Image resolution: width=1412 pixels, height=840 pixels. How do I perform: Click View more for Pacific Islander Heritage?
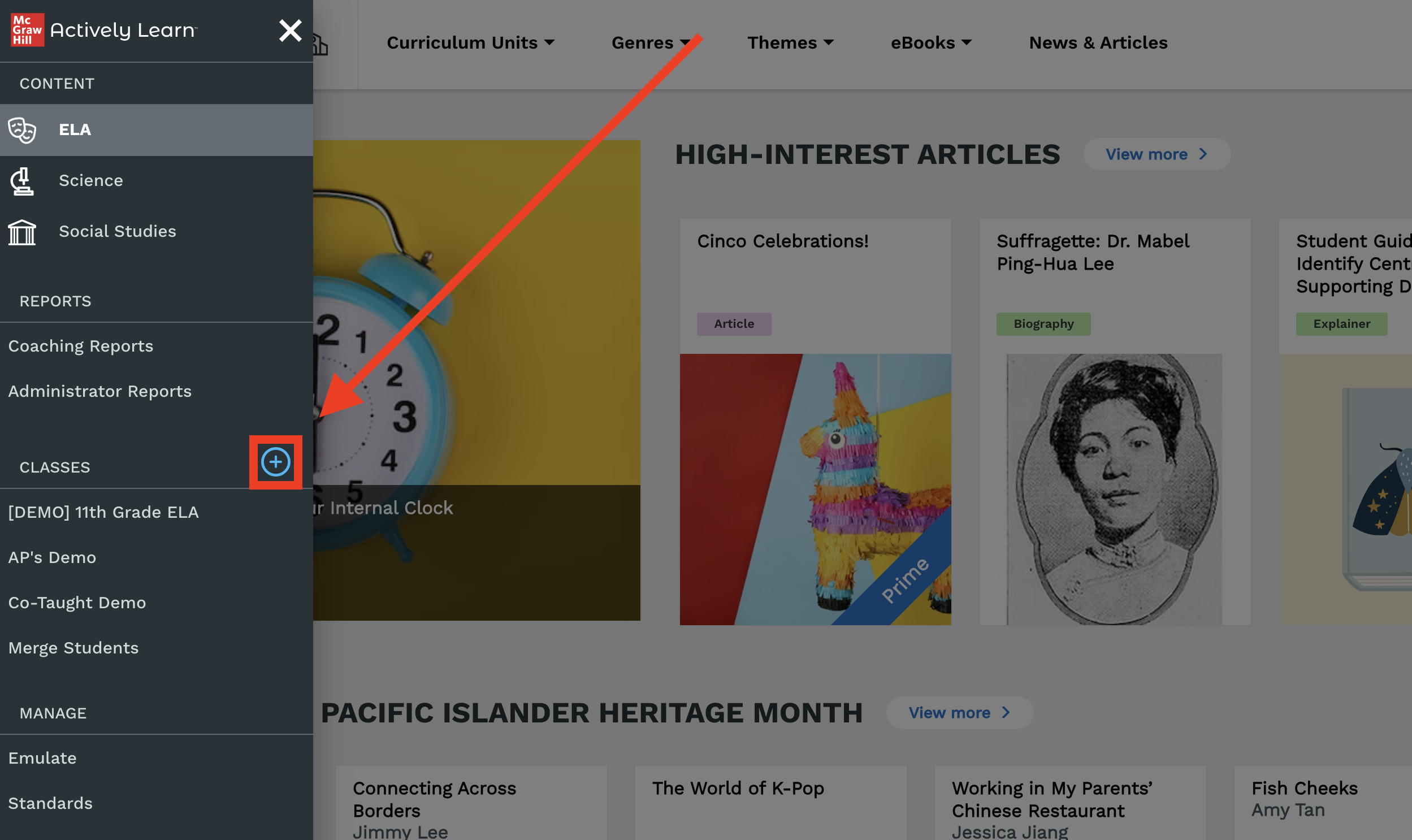(x=959, y=713)
